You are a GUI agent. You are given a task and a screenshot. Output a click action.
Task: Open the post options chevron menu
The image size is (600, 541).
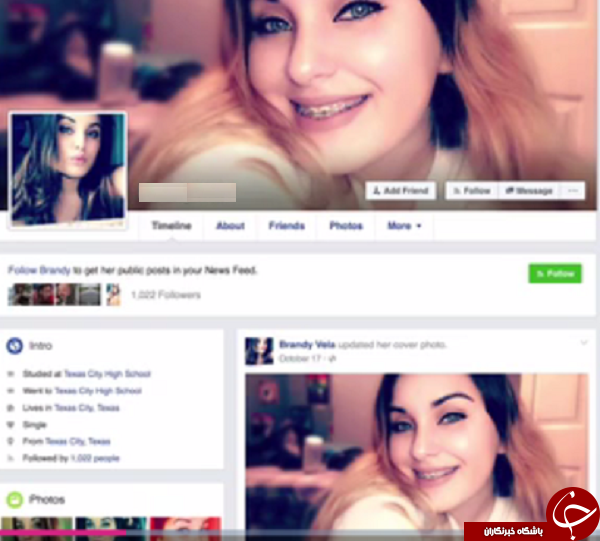click(x=583, y=343)
